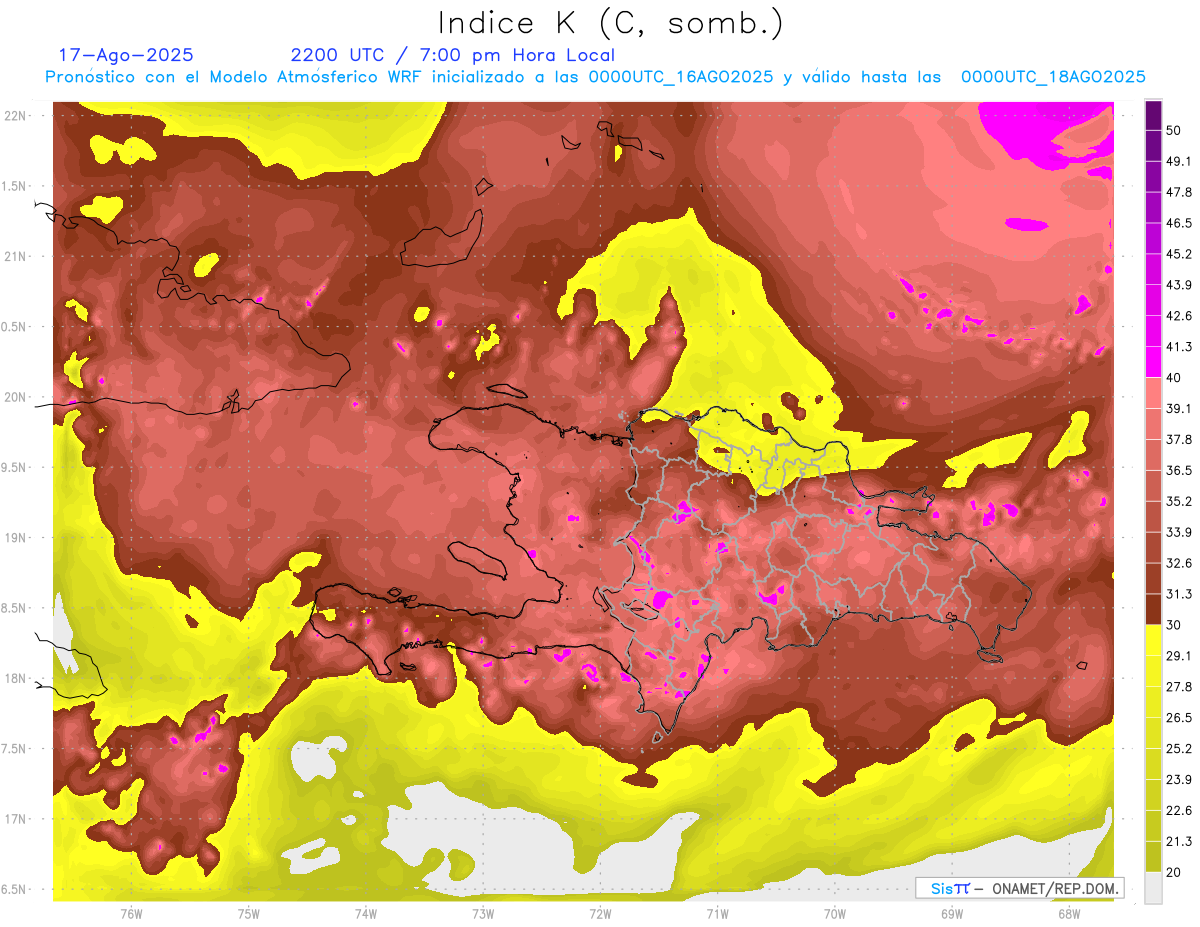Click the '27.8' colorbar value
Viewport: 1200px width, 927px height.
tap(1180, 686)
